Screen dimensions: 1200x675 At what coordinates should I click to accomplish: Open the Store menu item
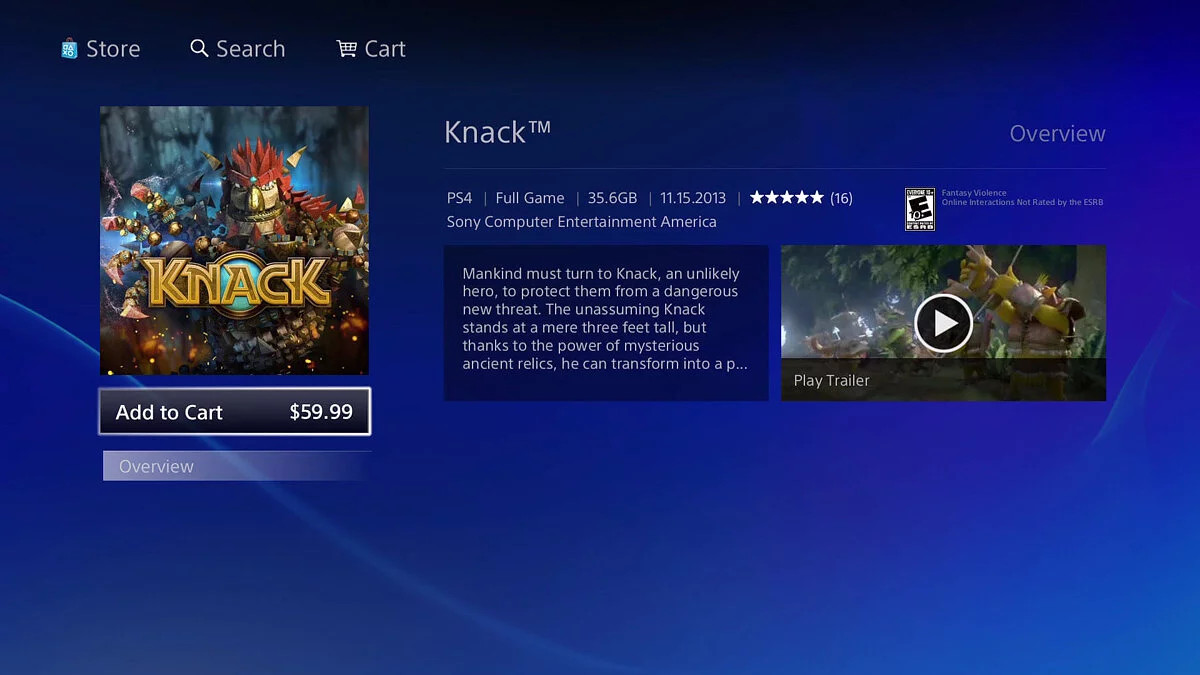point(113,49)
